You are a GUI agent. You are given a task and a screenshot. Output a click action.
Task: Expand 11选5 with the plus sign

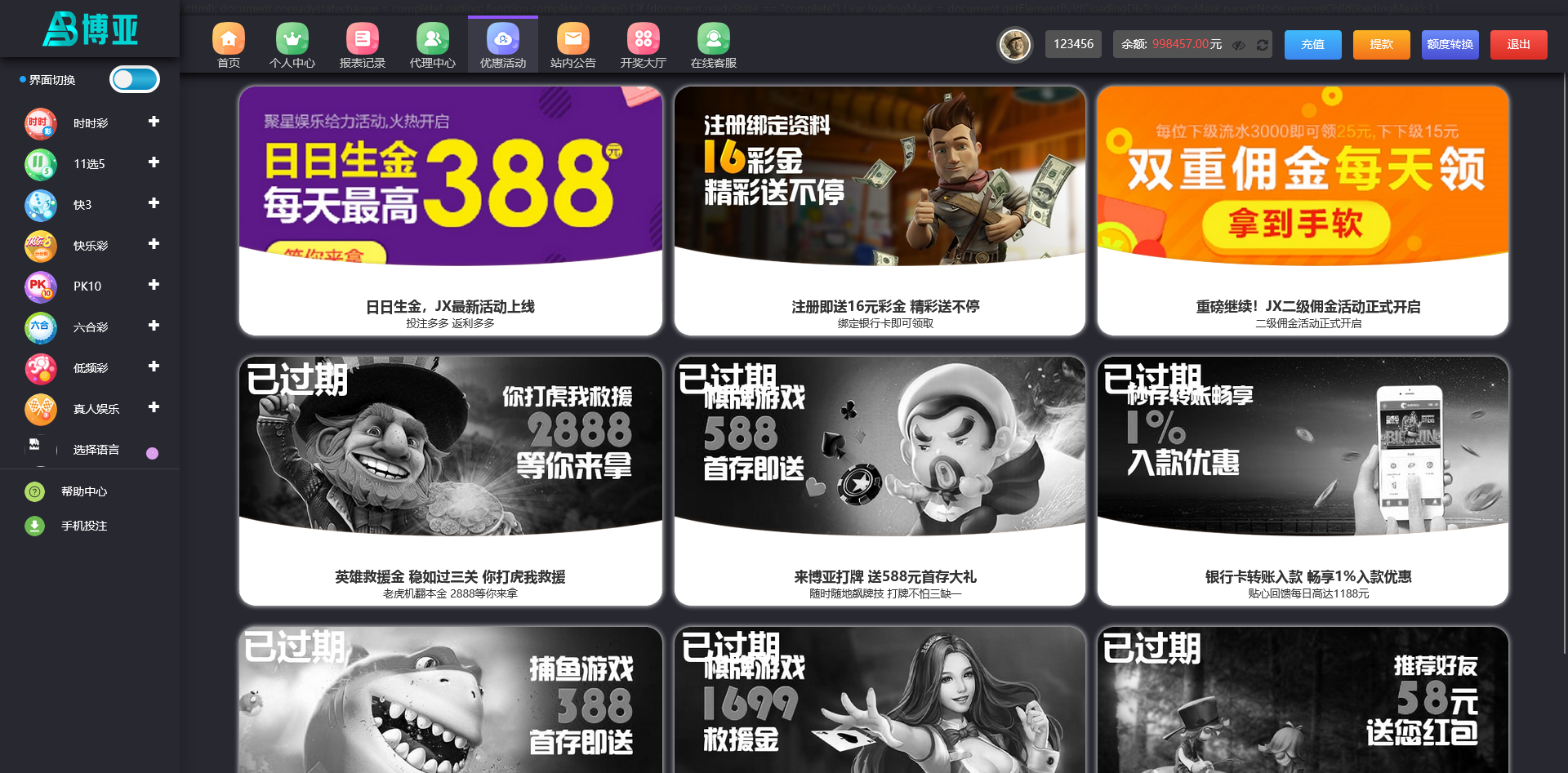pos(154,162)
